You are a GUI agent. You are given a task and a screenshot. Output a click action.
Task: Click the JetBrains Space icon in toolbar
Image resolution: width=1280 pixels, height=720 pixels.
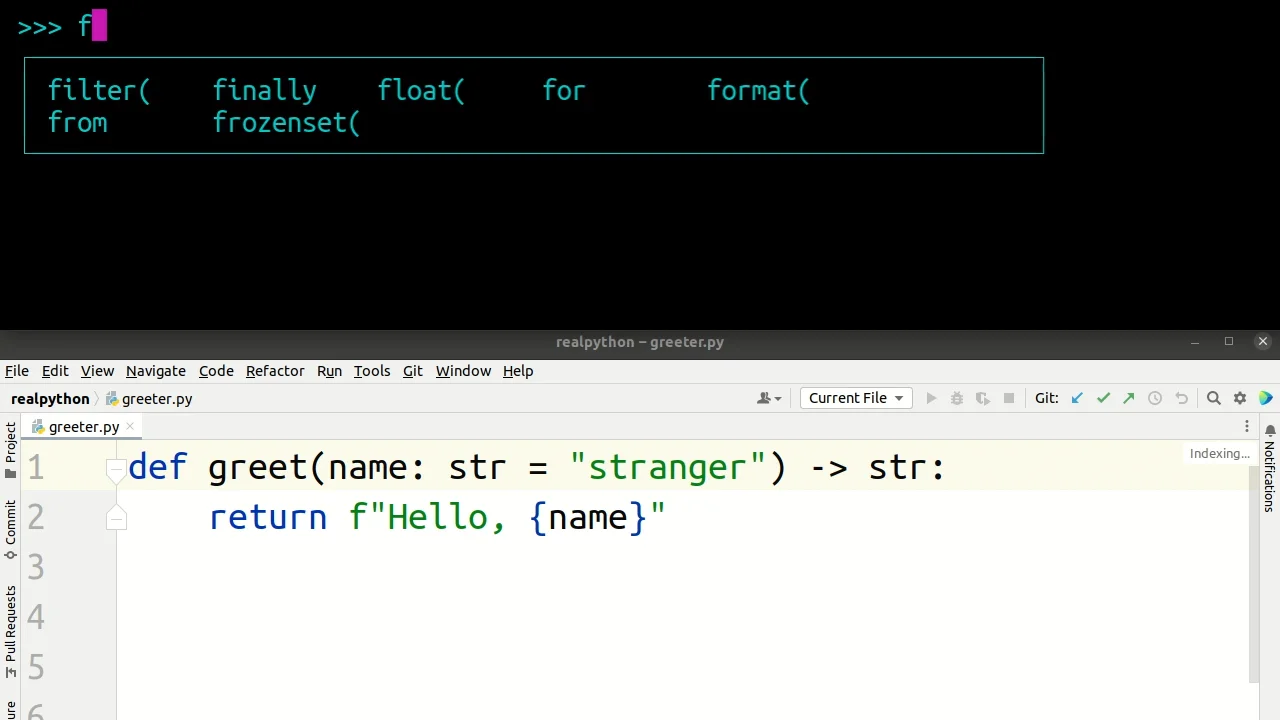click(x=1266, y=398)
